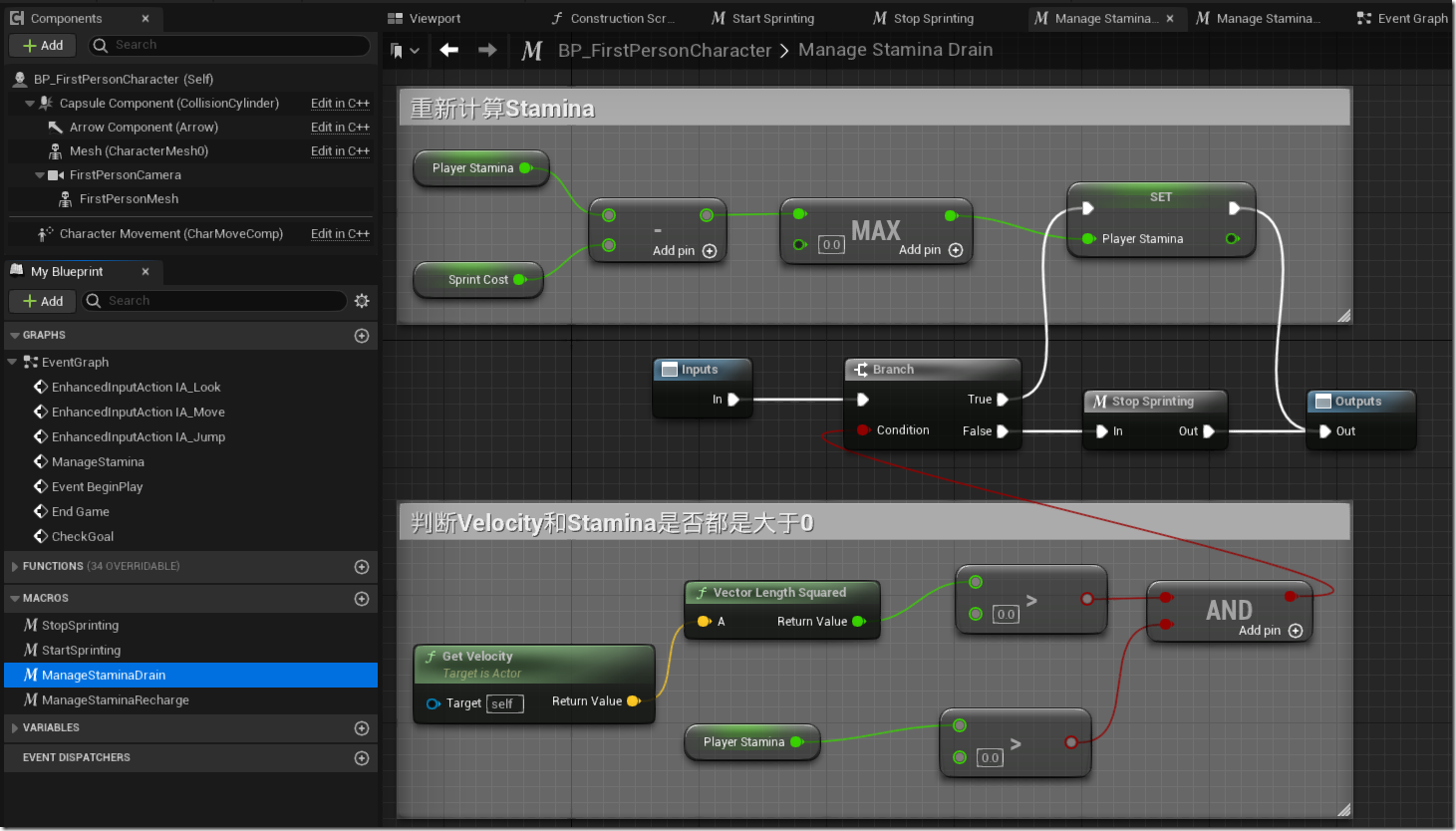Navigate back in graph history
The height and width of the screenshot is (831, 1456).
coord(449,50)
